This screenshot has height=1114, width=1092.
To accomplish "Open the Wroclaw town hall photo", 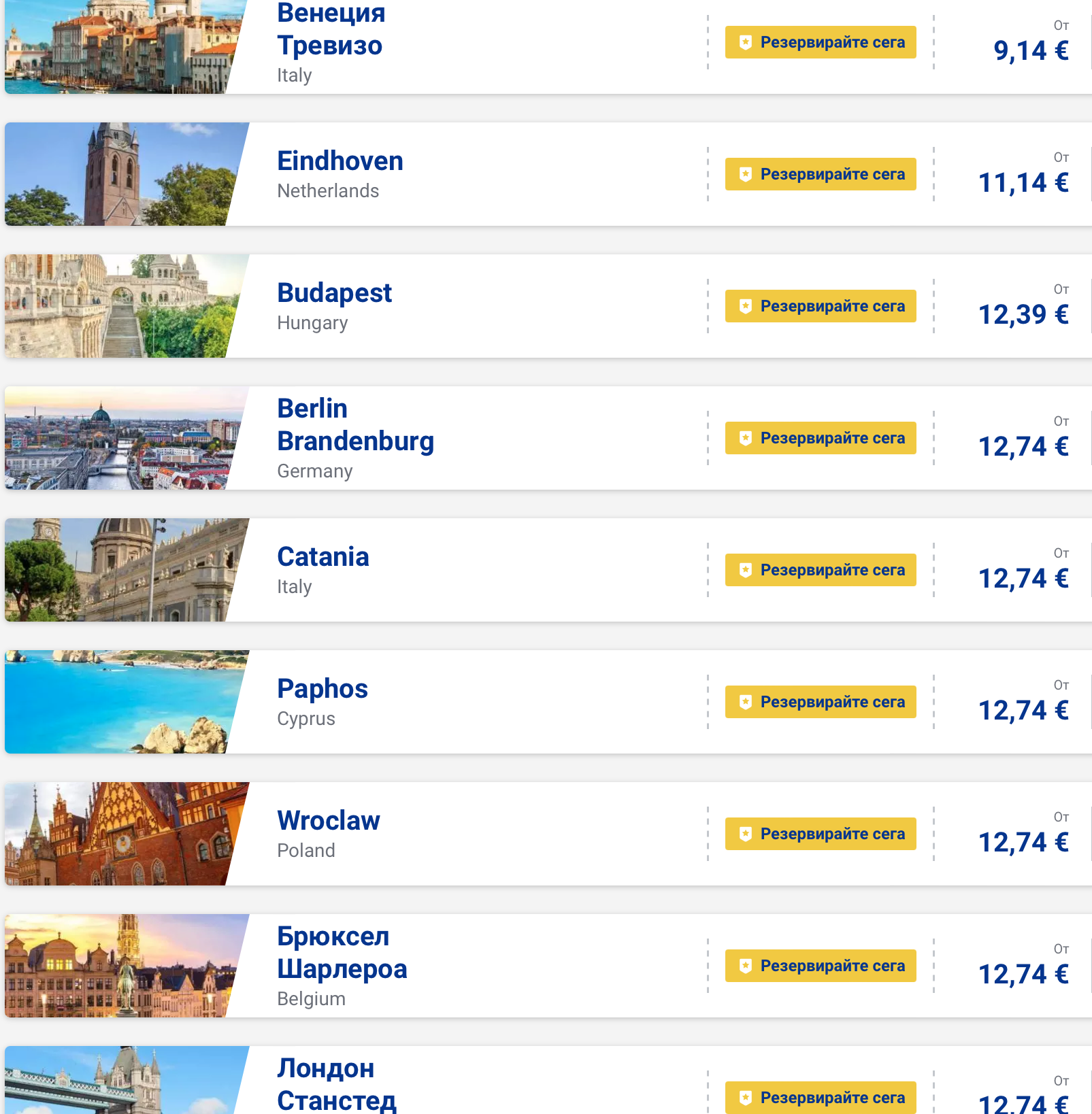I will click(122, 834).
